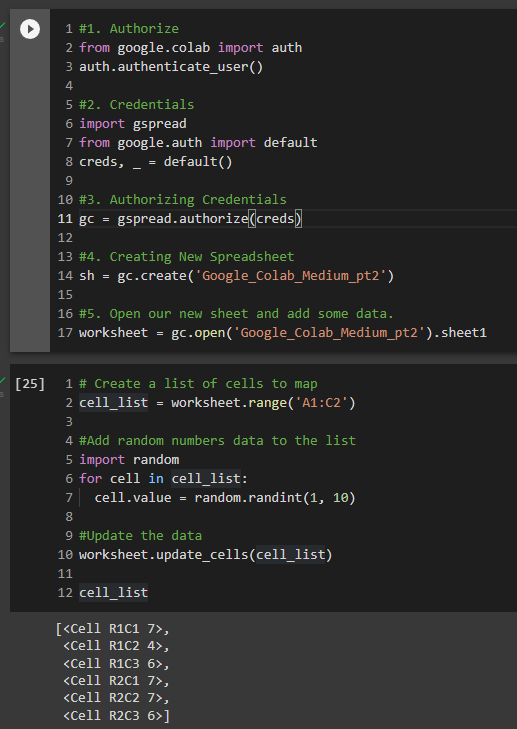Click '#4. Creating New Spreadsheet' comment
Viewport: 517px width, 729px height.
click(x=186, y=257)
